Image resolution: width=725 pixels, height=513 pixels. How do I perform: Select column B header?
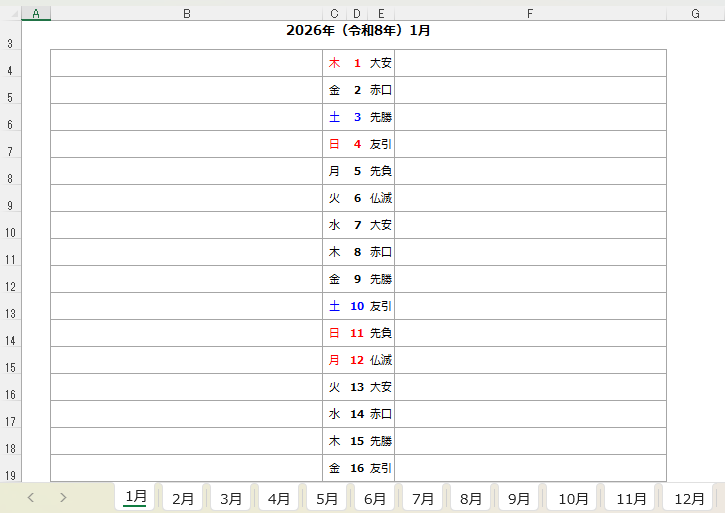(x=187, y=13)
